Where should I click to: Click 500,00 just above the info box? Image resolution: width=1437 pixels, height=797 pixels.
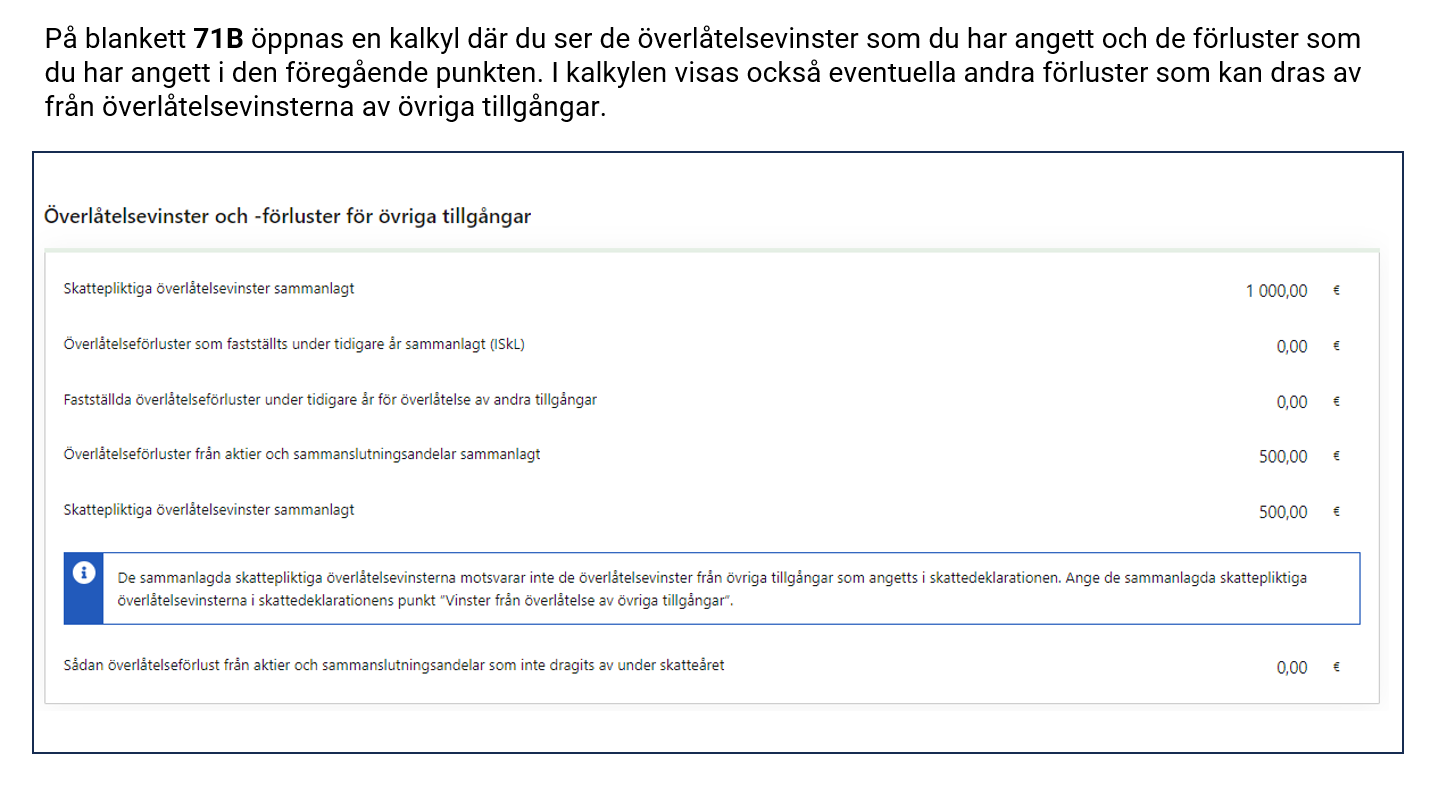click(1283, 512)
